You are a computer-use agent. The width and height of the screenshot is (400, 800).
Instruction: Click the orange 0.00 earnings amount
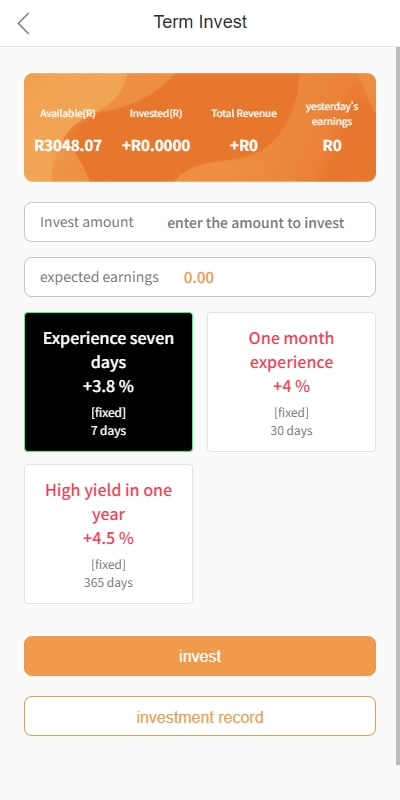coord(198,278)
